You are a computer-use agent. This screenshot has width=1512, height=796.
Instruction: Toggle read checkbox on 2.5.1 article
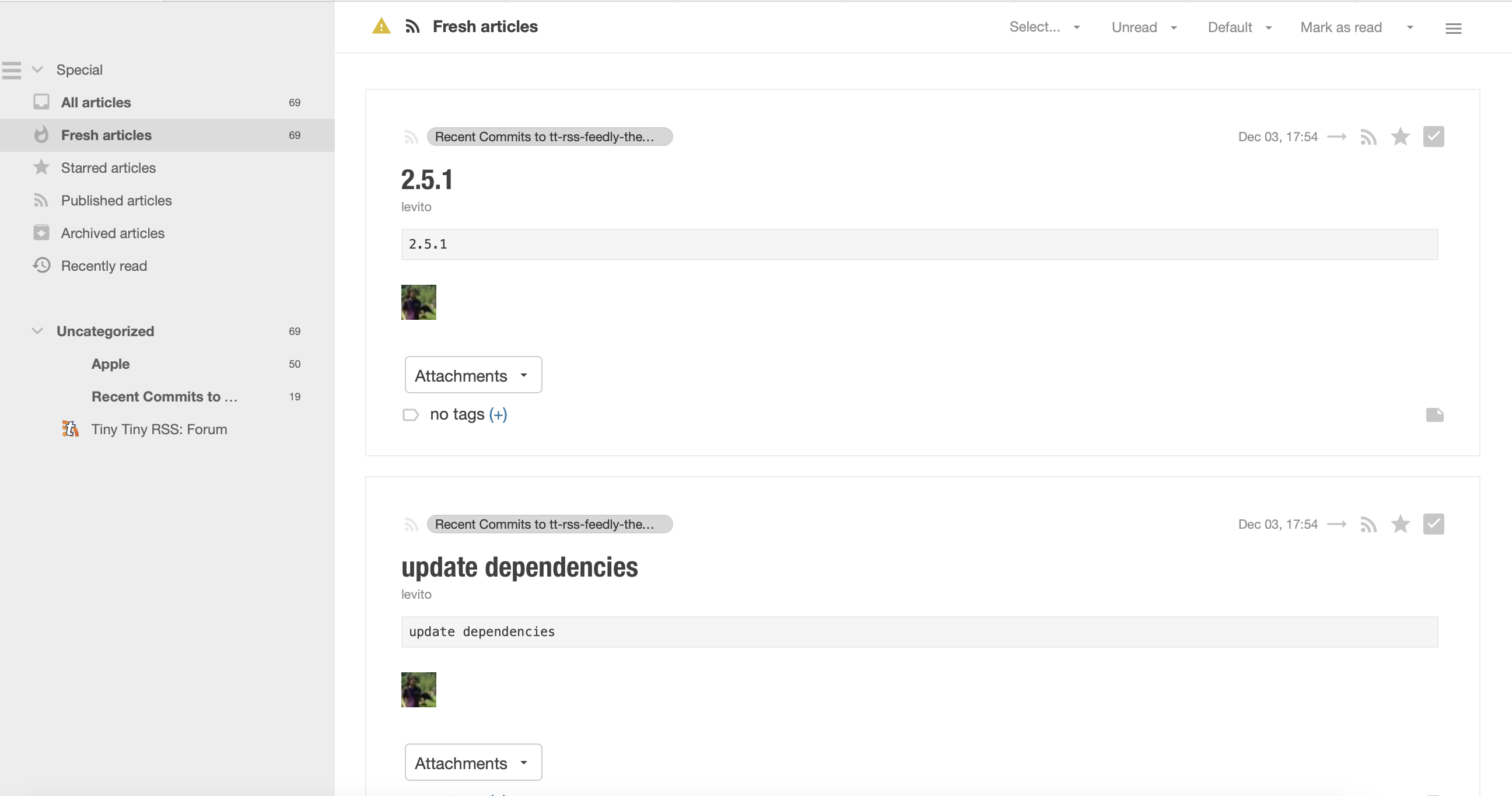pyautogui.click(x=1433, y=137)
